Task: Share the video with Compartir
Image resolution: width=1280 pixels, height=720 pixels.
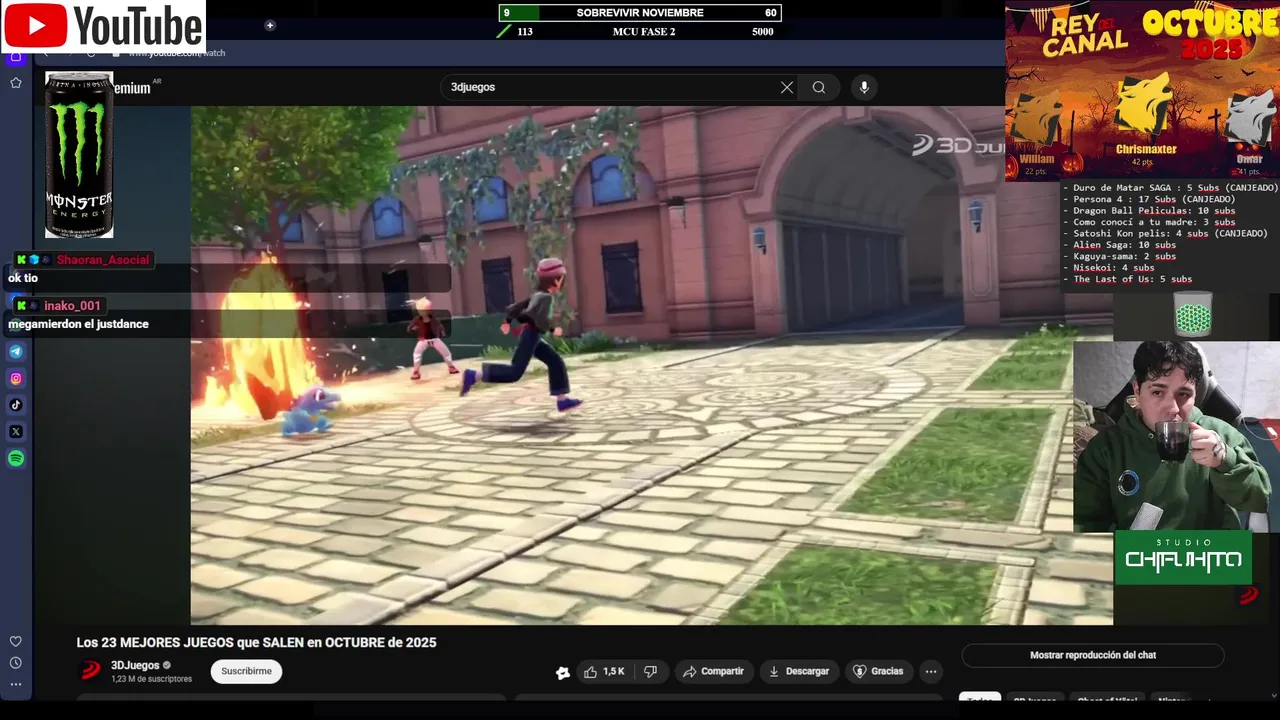Action: [713, 672]
